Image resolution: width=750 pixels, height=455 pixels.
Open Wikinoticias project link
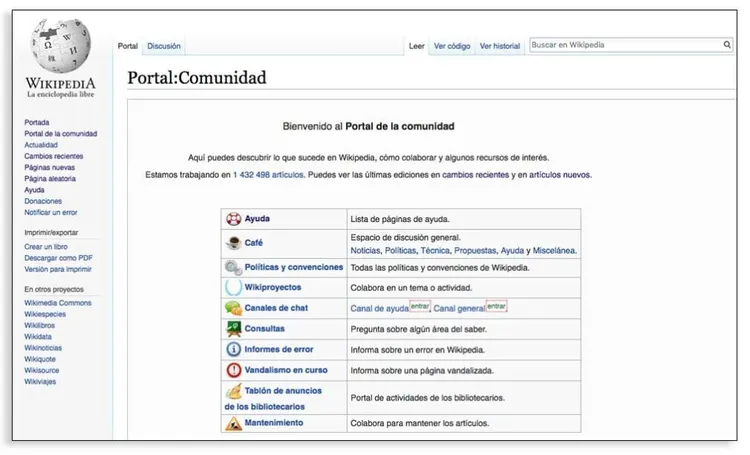[43, 348]
